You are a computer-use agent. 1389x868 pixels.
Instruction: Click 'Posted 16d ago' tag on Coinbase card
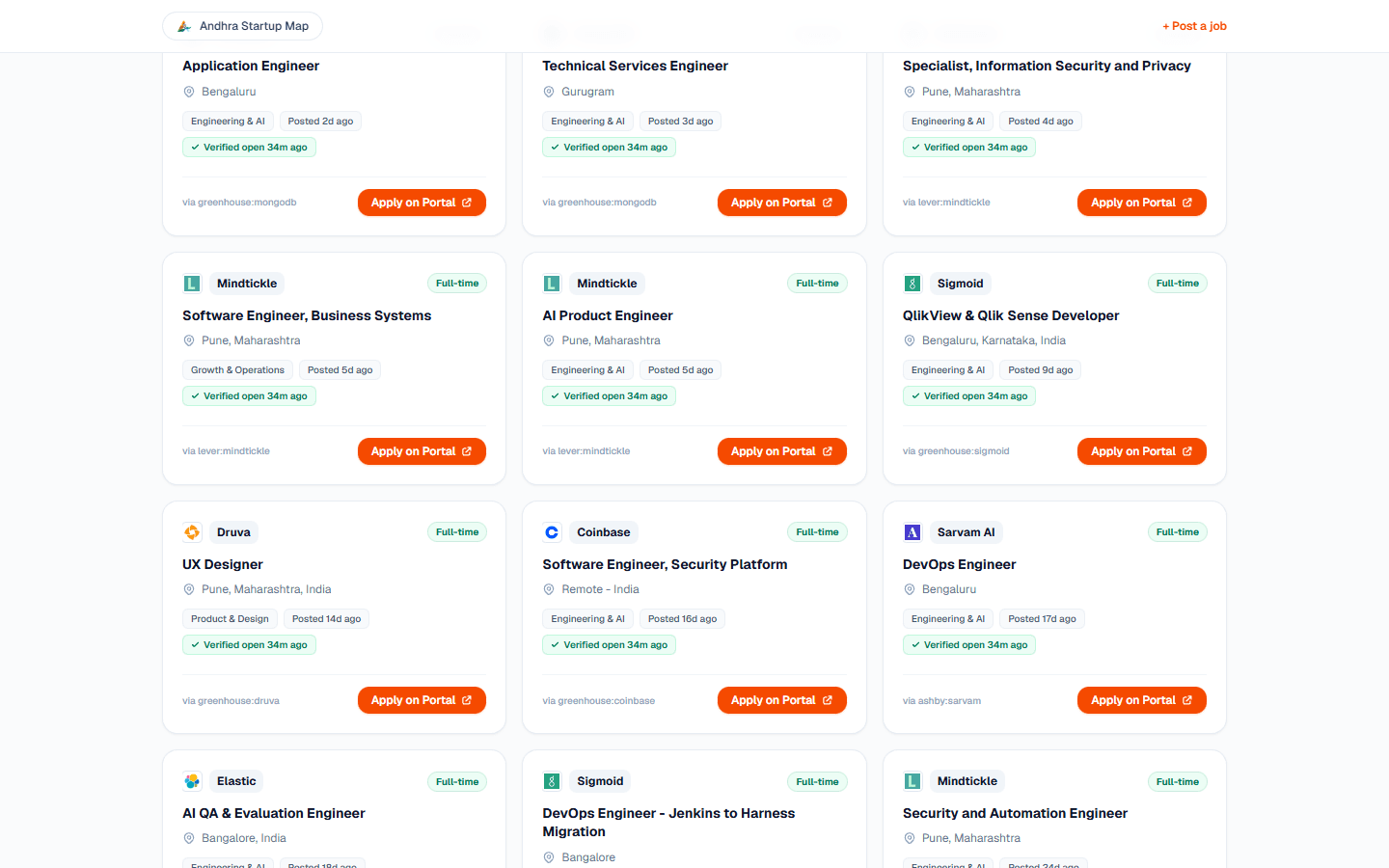(x=682, y=619)
